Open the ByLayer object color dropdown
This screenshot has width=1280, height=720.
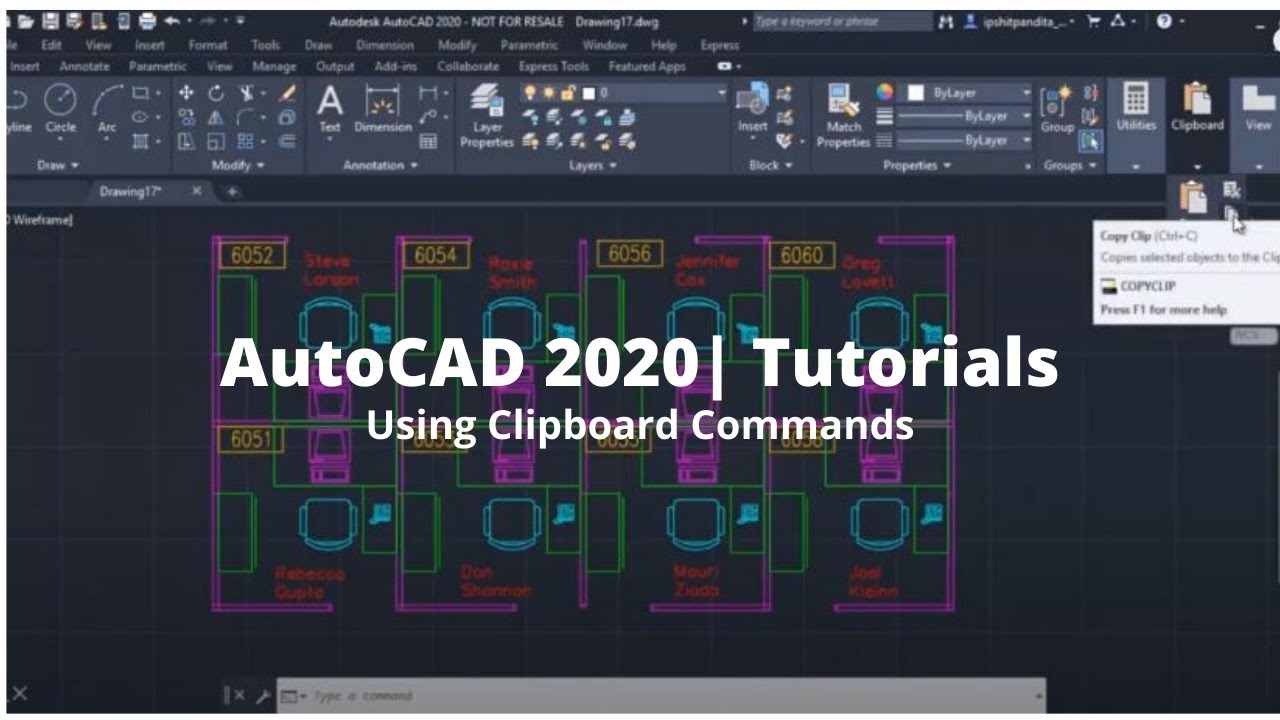click(1026, 92)
